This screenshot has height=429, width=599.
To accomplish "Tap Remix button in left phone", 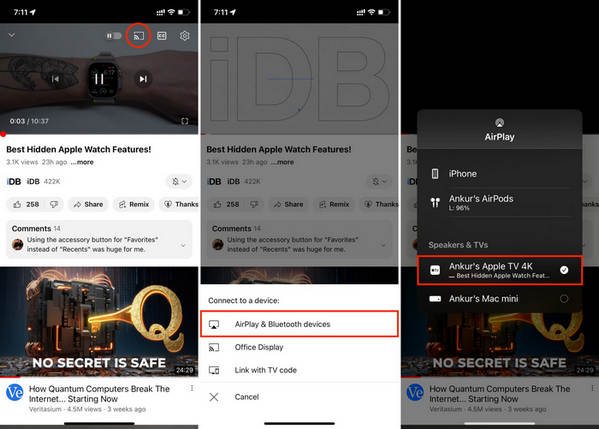I will tap(134, 204).
